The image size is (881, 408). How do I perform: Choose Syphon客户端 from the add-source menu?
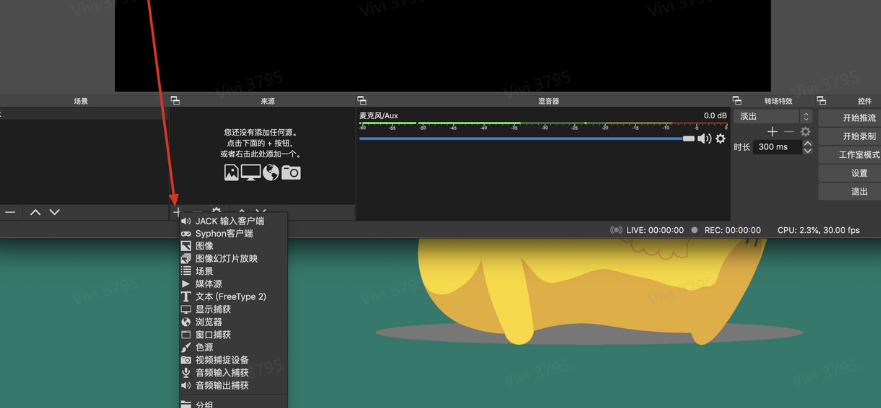point(233,233)
